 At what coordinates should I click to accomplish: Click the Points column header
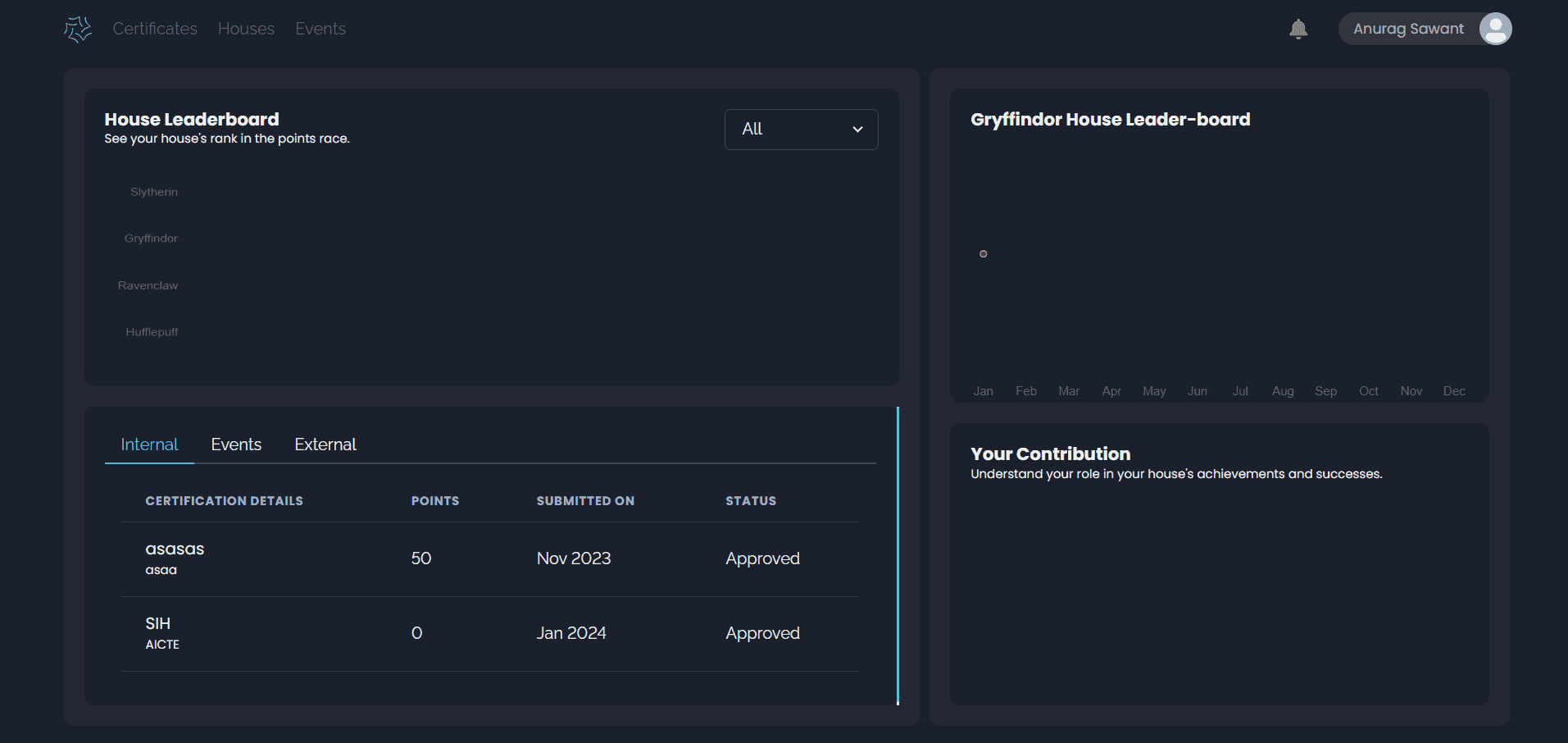click(x=434, y=501)
